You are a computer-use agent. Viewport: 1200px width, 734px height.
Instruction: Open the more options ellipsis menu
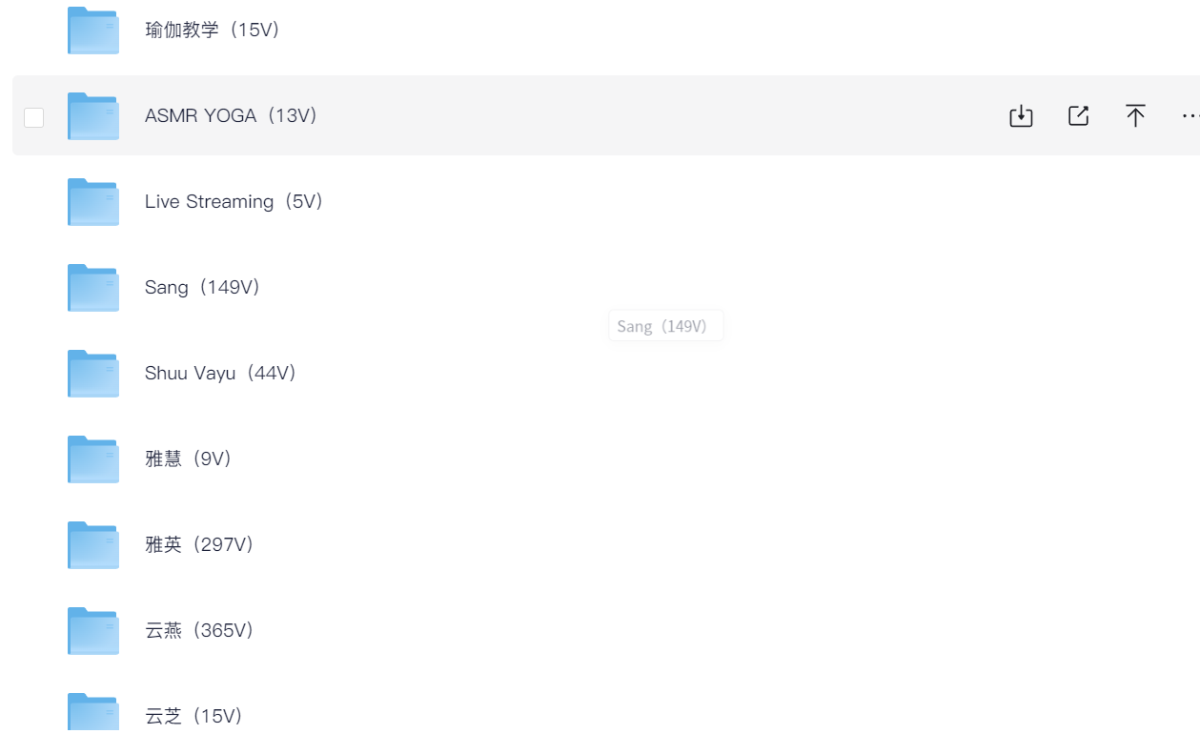click(1189, 116)
